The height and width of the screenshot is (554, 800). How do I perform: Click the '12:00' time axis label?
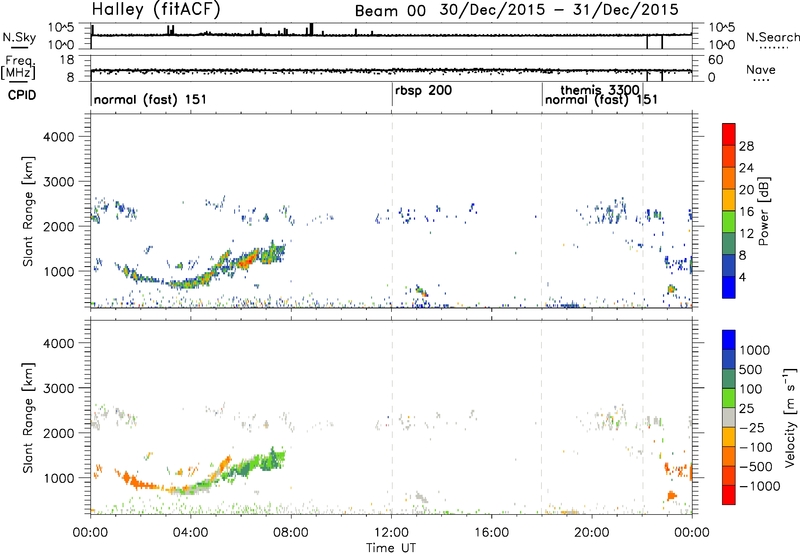click(391, 533)
